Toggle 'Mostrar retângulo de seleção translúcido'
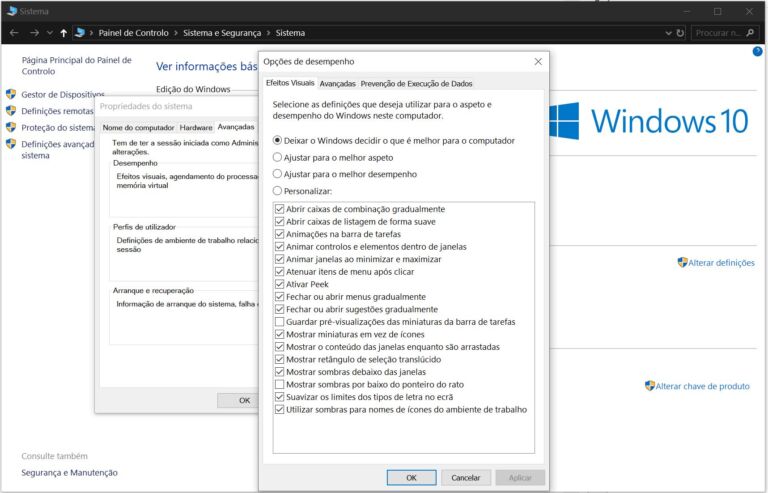This screenshot has height=493, width=768. coord(279,359)
